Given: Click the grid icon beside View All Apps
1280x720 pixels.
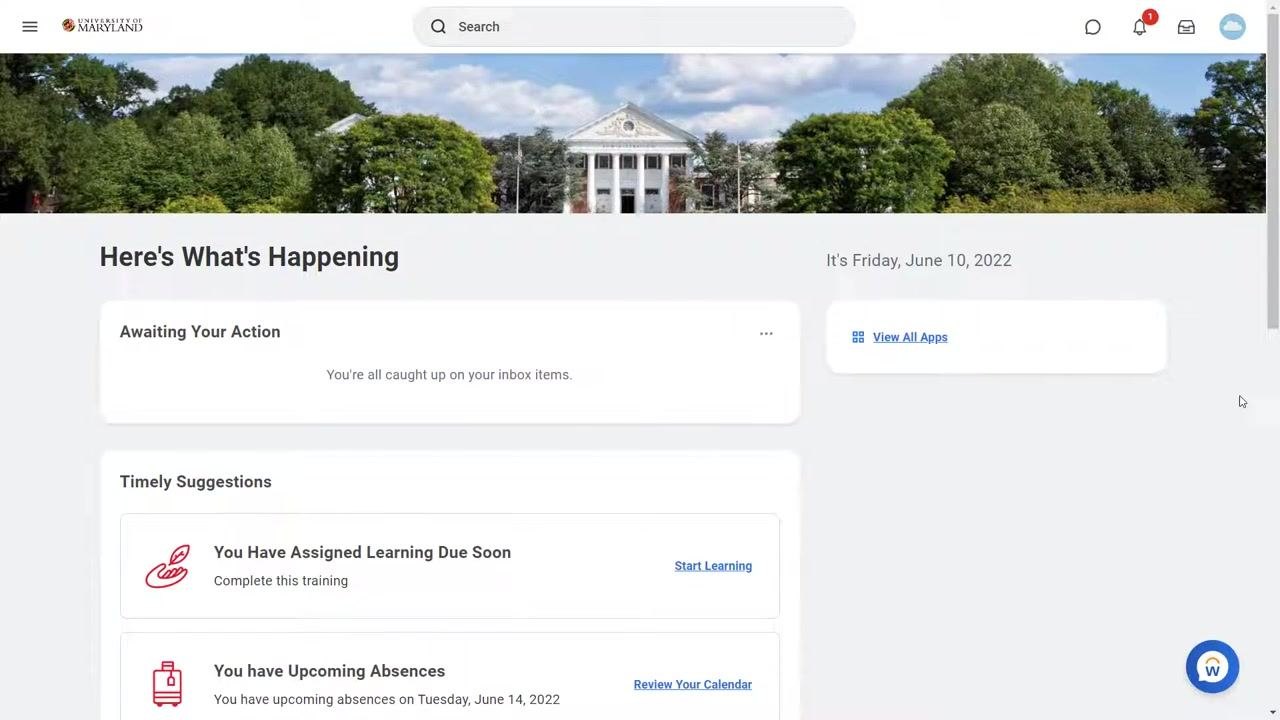Looking at the screenshot, I should pos(858,337).
